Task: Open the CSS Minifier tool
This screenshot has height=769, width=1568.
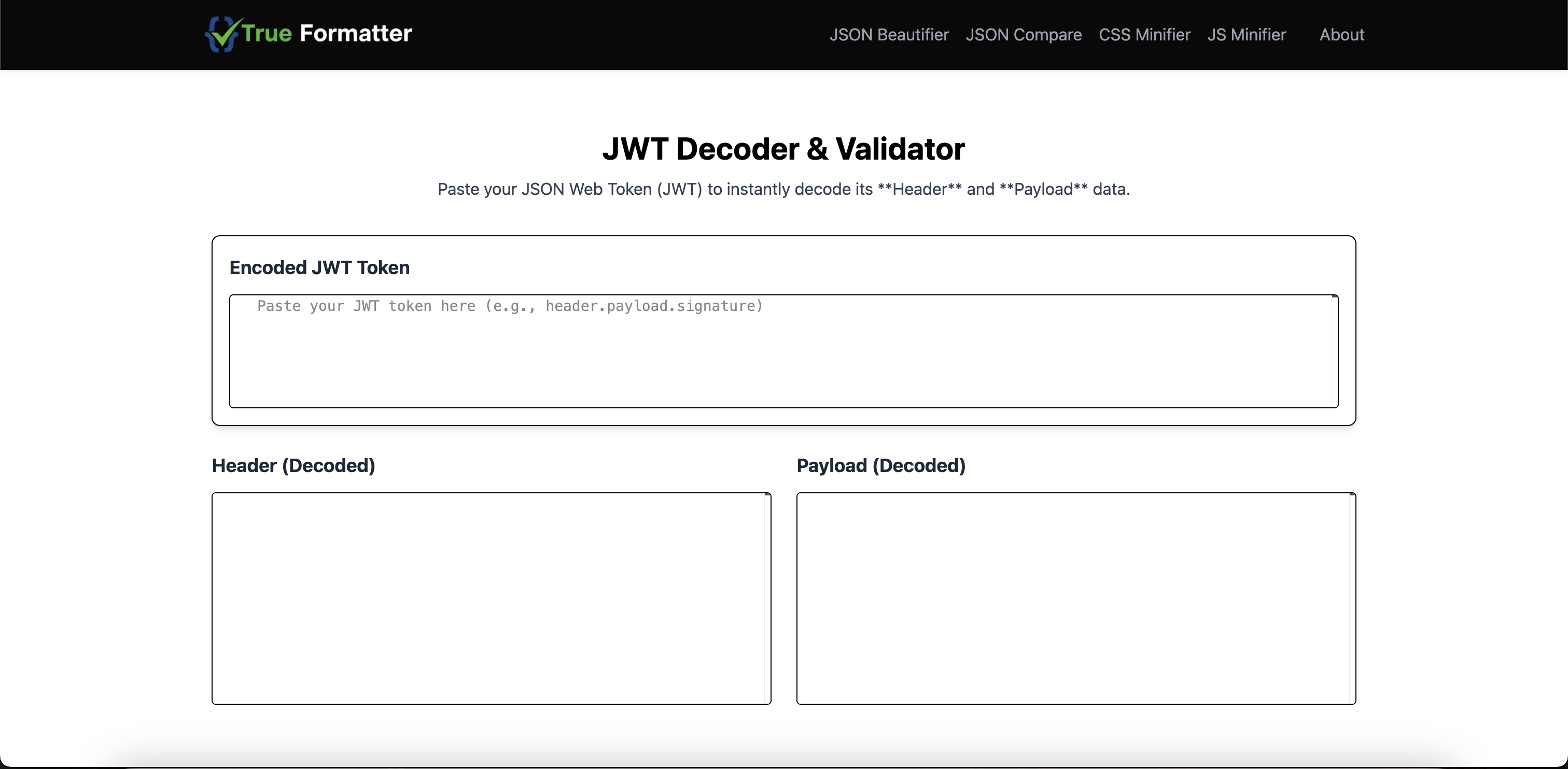Action: [1144, 35]
